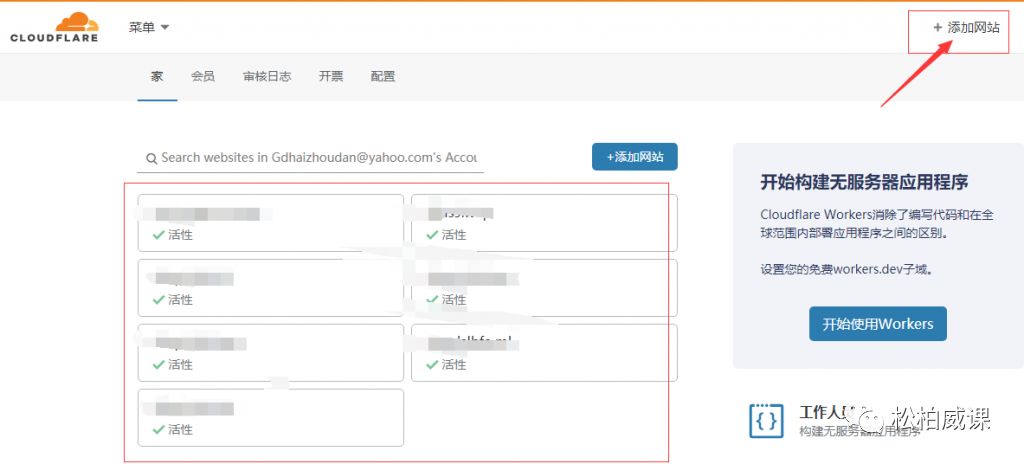
Task: Click the green checkmark on the first site card
Action: point(158,235)
